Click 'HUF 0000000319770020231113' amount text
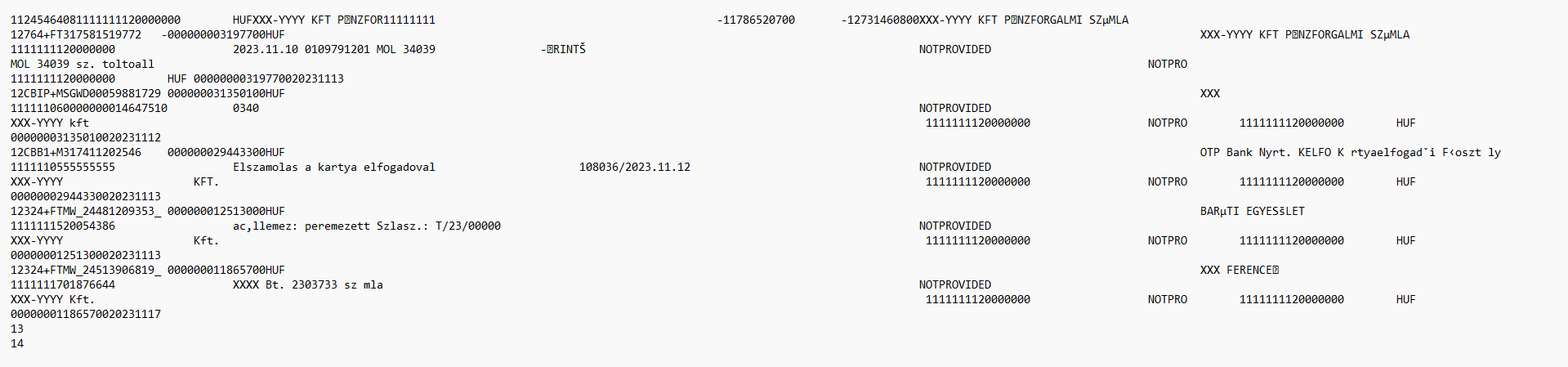 pyautogui.click(x=256, y=78)
